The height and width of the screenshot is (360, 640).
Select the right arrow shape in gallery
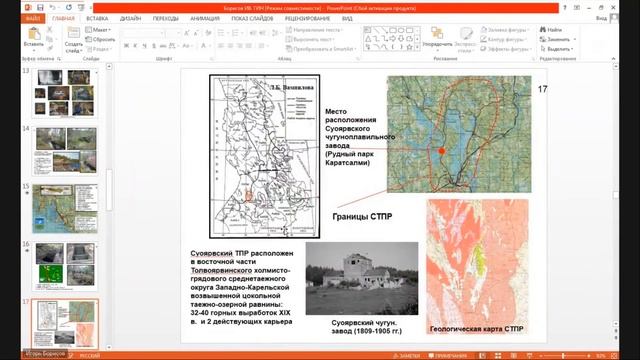click(x=393, y=39)
